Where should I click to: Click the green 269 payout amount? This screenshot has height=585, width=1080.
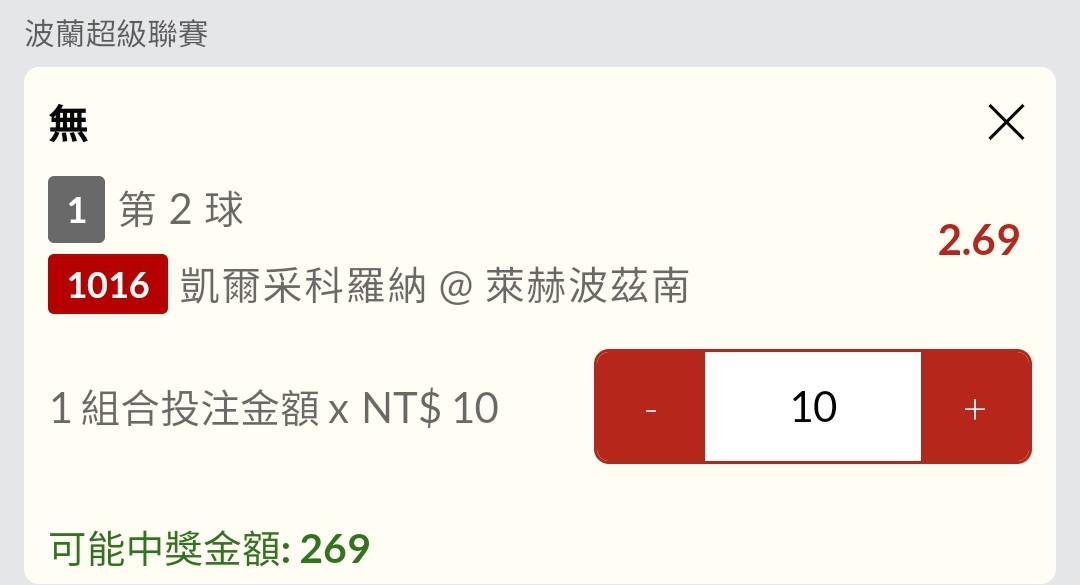[335, 549]
